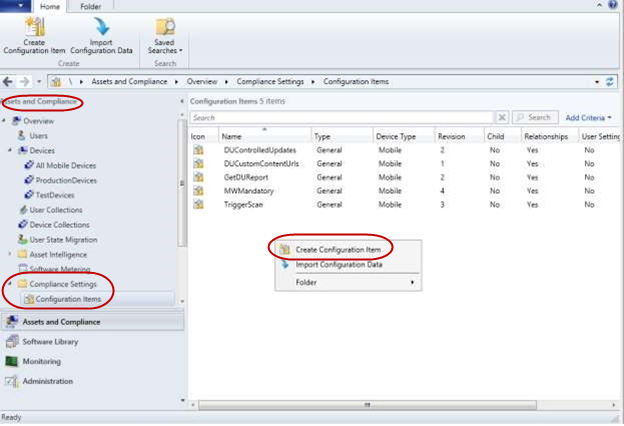Click the Search button

[534, 117]
